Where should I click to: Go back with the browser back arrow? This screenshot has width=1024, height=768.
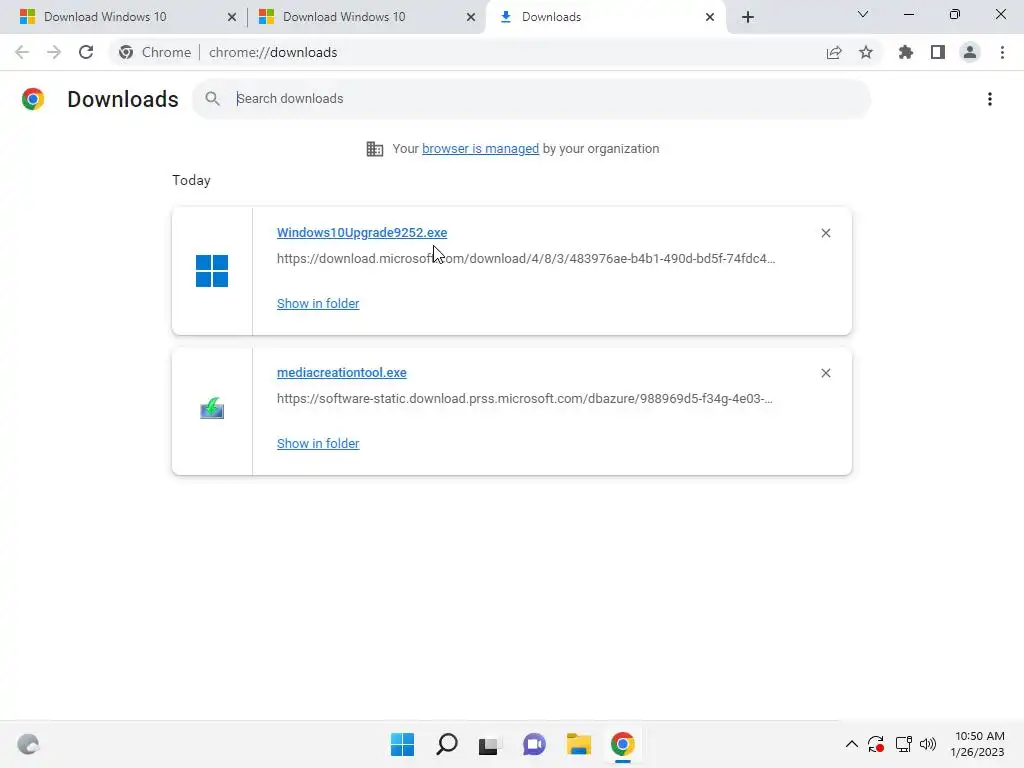point(22,52)
